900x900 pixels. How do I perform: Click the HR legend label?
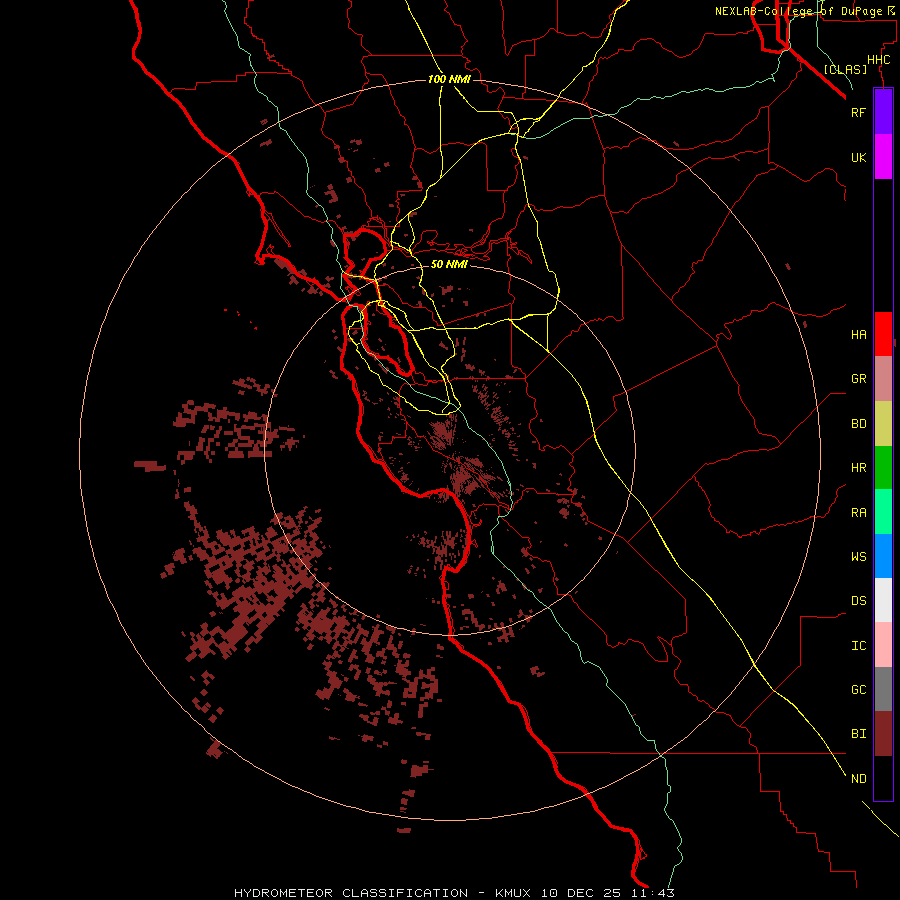pos(858,468)
